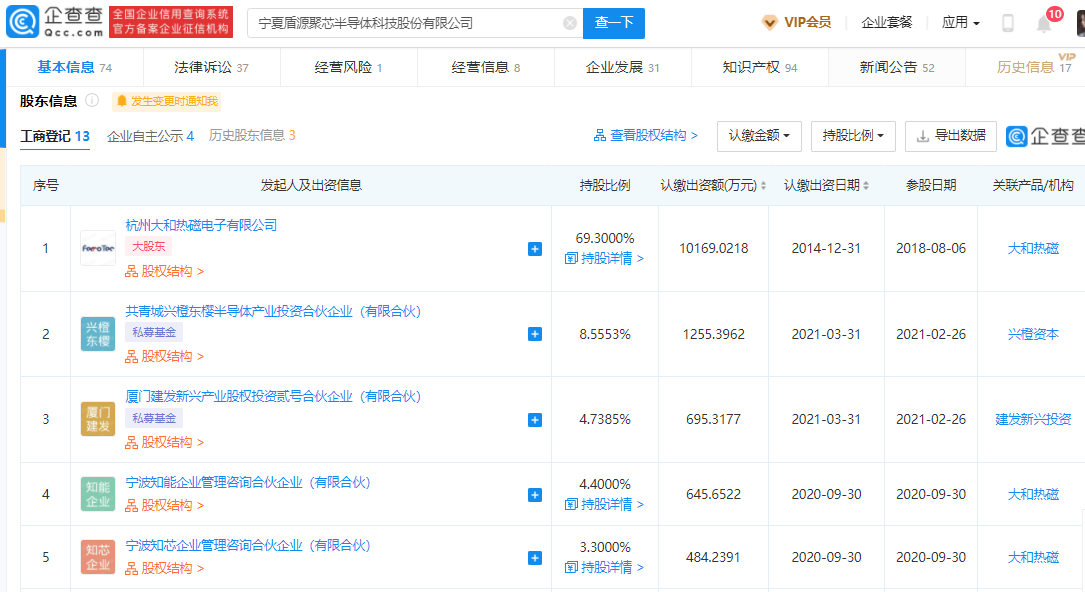Click the 兴橙东樱 logo in row 2
The height and width of the screenshot is (592, 1085).
(x=98, y=334)
